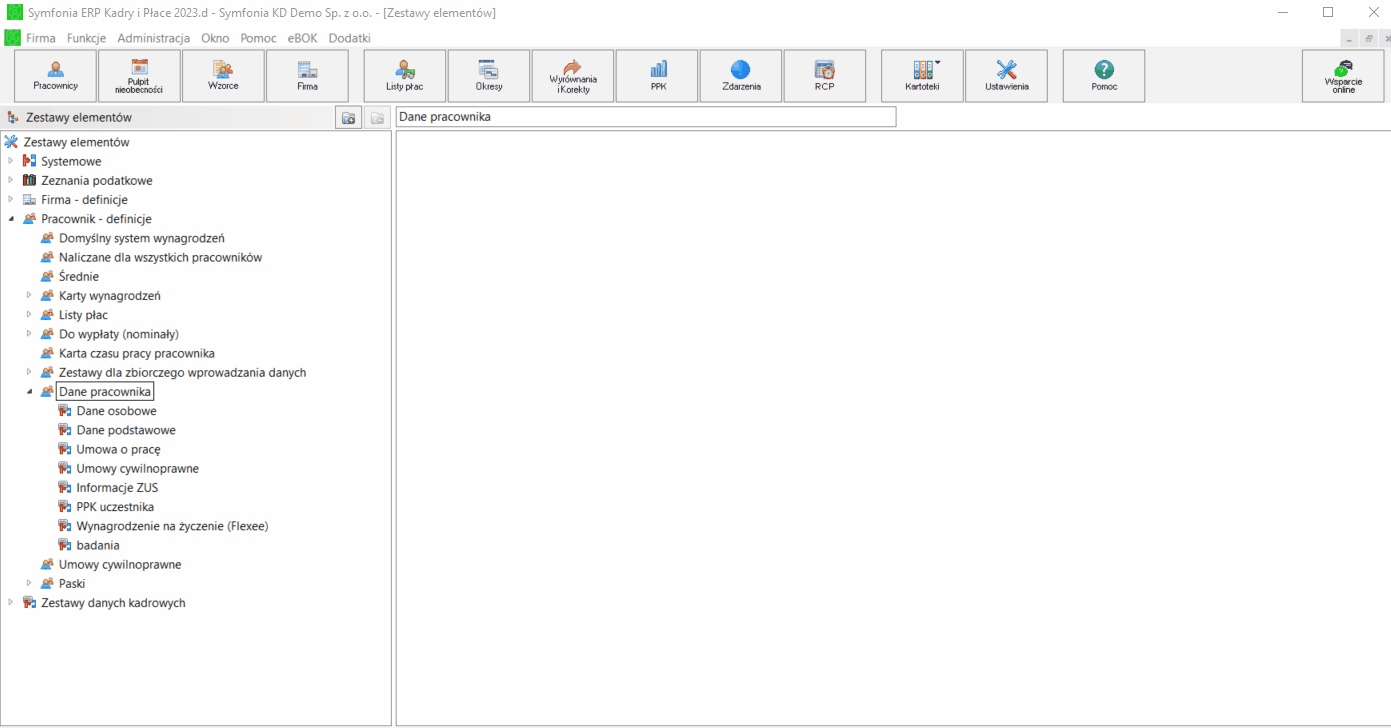The height and width of the screenshot is (728, 1391).
Task: Select Umowa o pracę data set
Action: [x=118, y=449]
